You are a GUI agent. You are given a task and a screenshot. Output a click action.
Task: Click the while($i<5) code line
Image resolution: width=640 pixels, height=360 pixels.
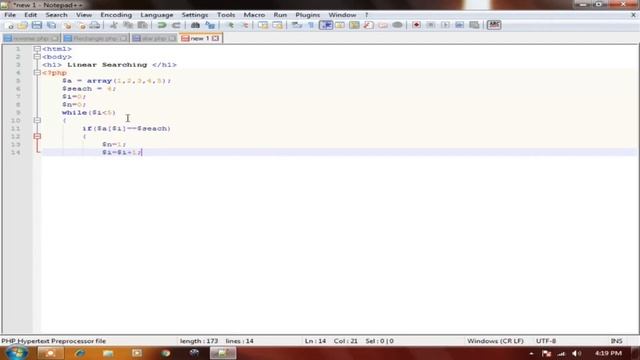click(89, 113)
